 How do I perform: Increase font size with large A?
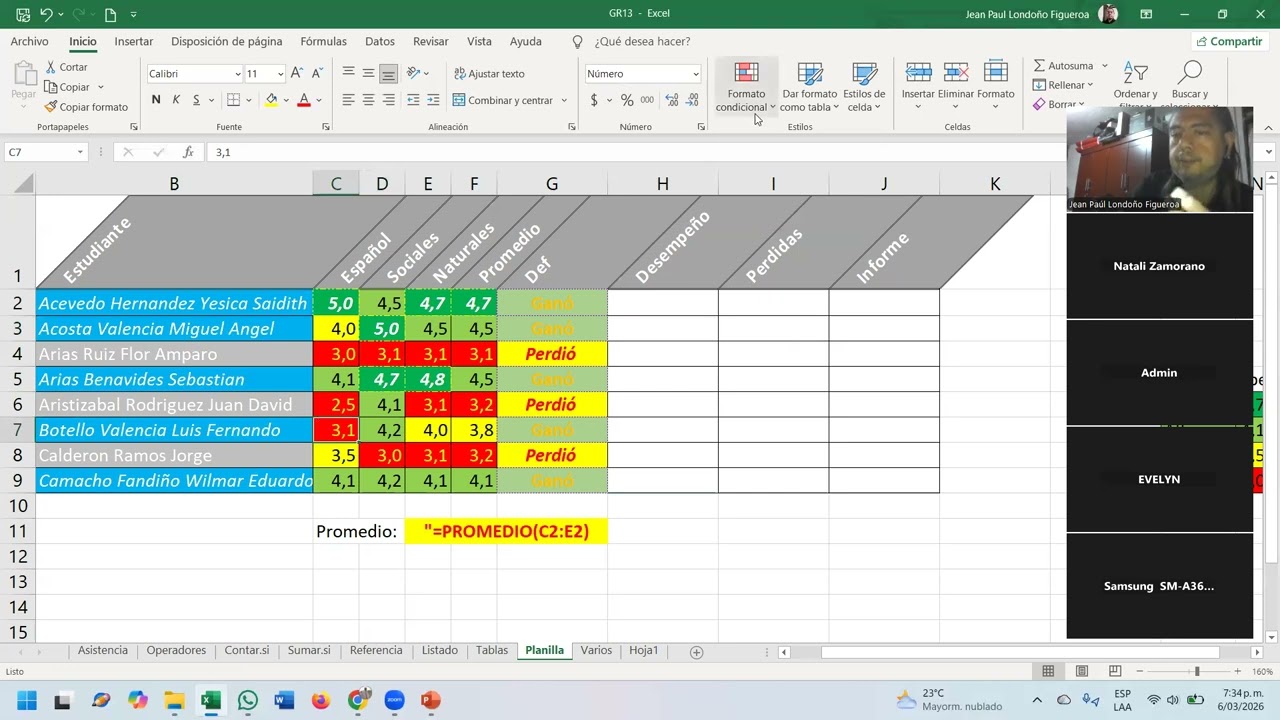298,73
